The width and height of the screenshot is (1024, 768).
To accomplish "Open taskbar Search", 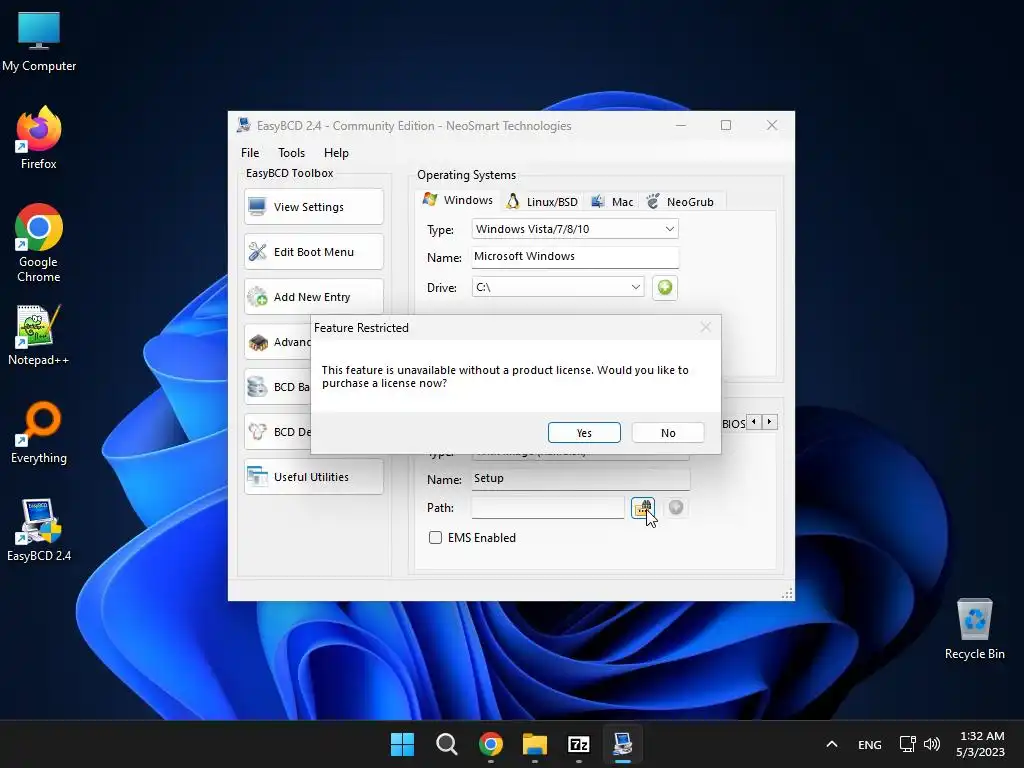I will click(x=447, y=744).
